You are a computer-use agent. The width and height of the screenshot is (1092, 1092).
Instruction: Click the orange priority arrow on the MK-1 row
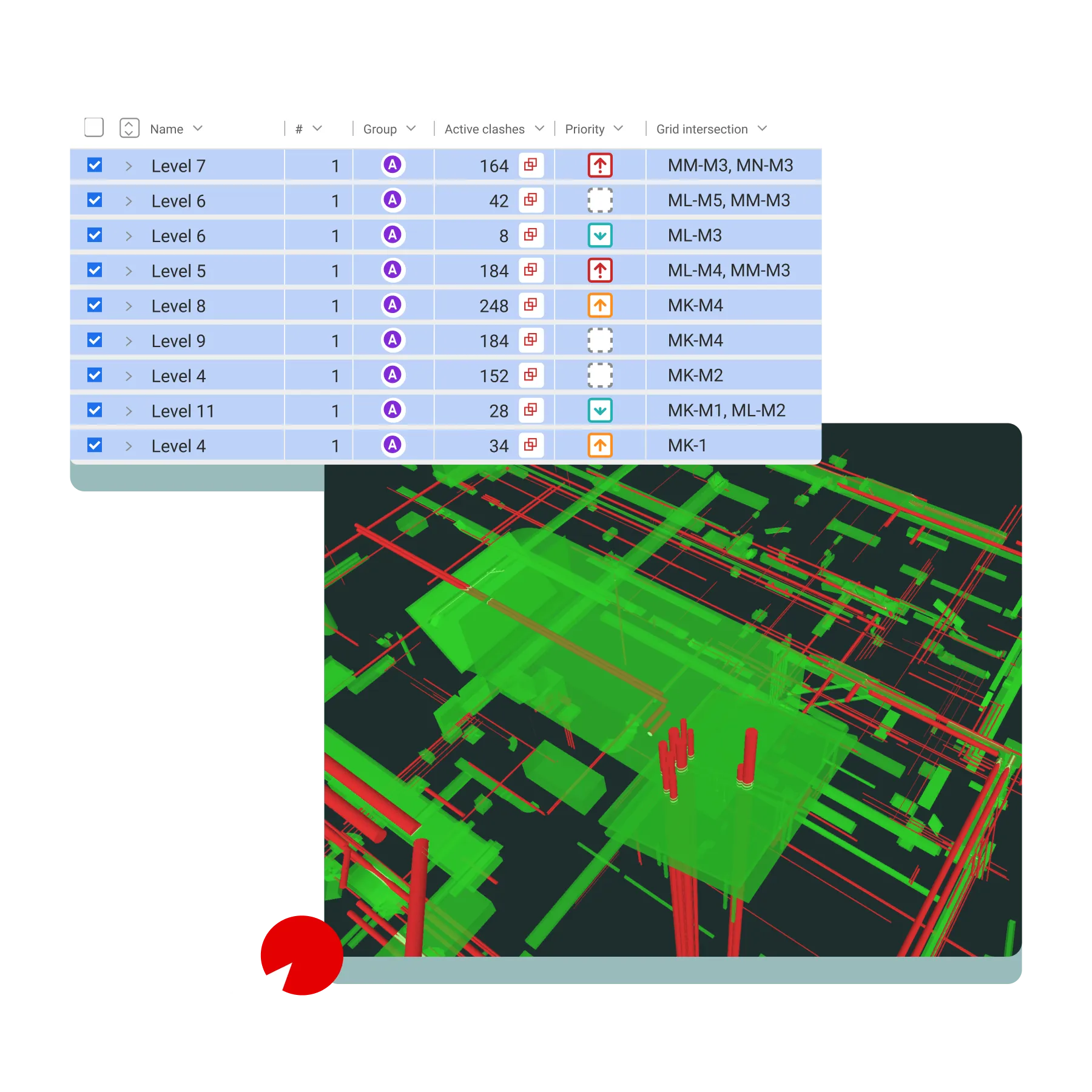click(599, 446)
